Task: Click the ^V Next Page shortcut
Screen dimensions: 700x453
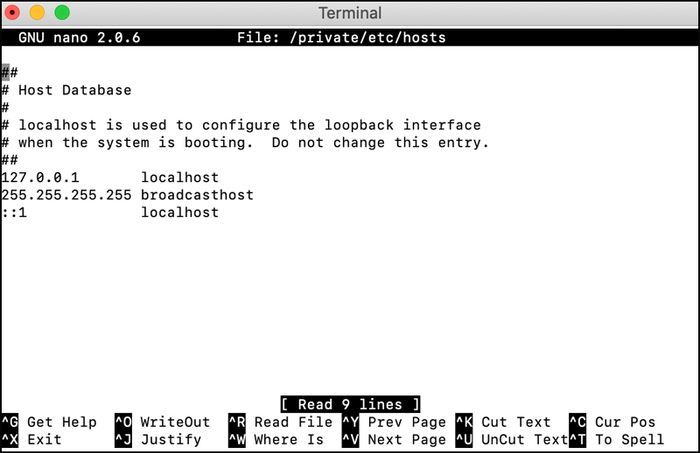Action: coord(394,439)
